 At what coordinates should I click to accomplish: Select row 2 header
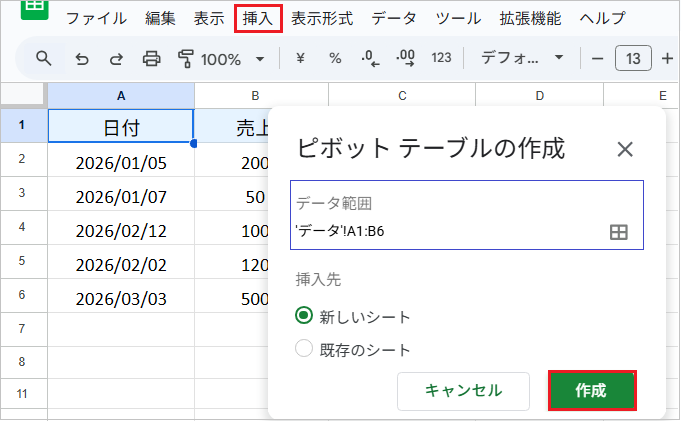22,159
